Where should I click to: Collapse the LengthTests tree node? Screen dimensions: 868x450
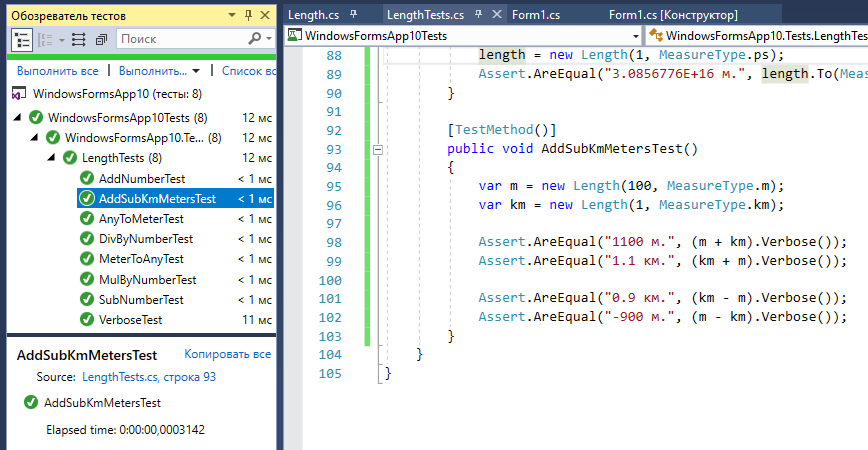pyautogui.click(x=53, y=158)
